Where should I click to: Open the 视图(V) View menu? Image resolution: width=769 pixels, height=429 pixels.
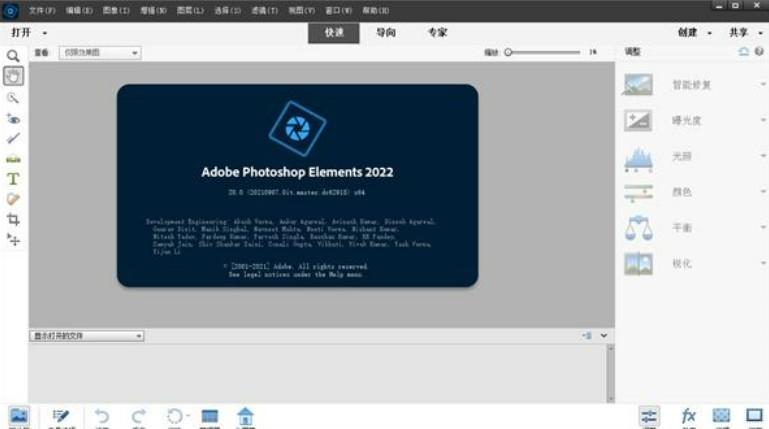(302, 10)
